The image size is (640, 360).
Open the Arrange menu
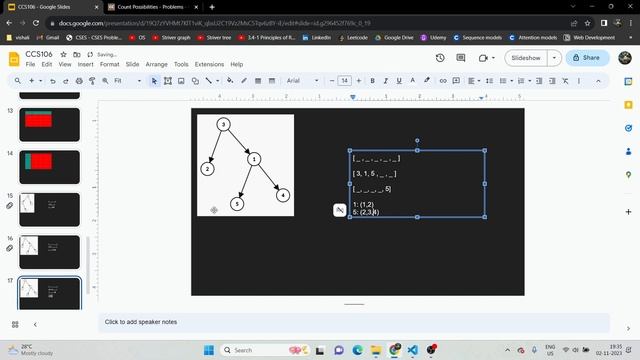[x=156, y=64]
